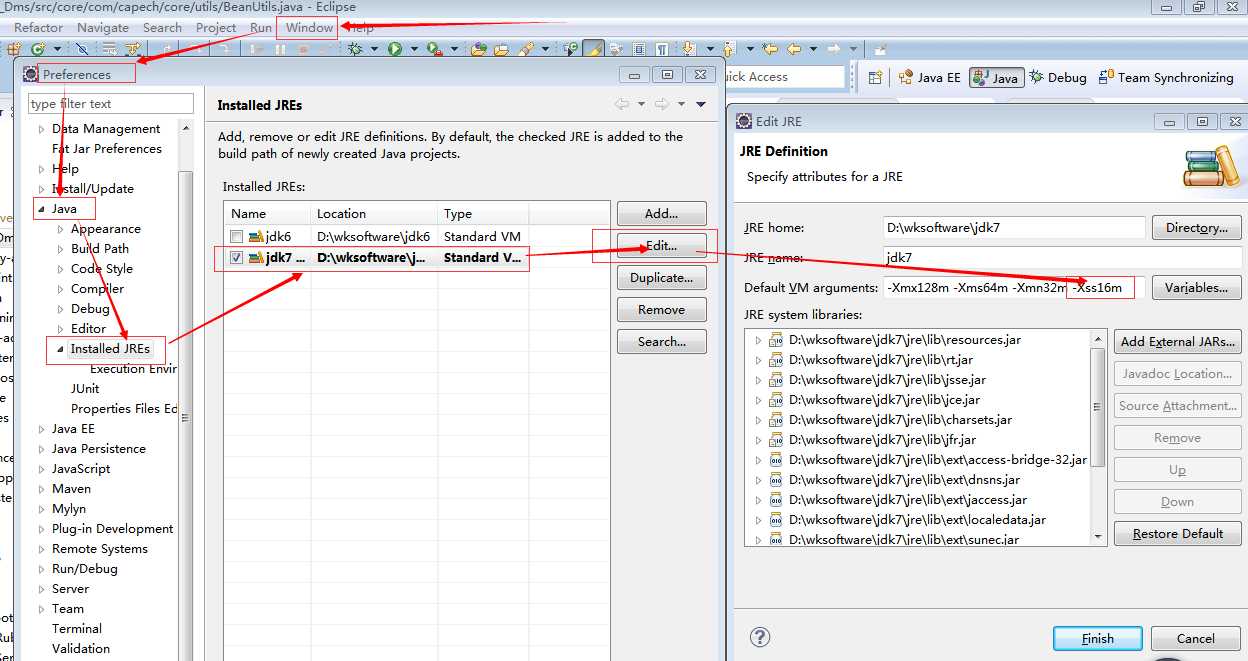Open the Project menu
This screenshot has width=1248, height=661.
[x=216, y=27]
